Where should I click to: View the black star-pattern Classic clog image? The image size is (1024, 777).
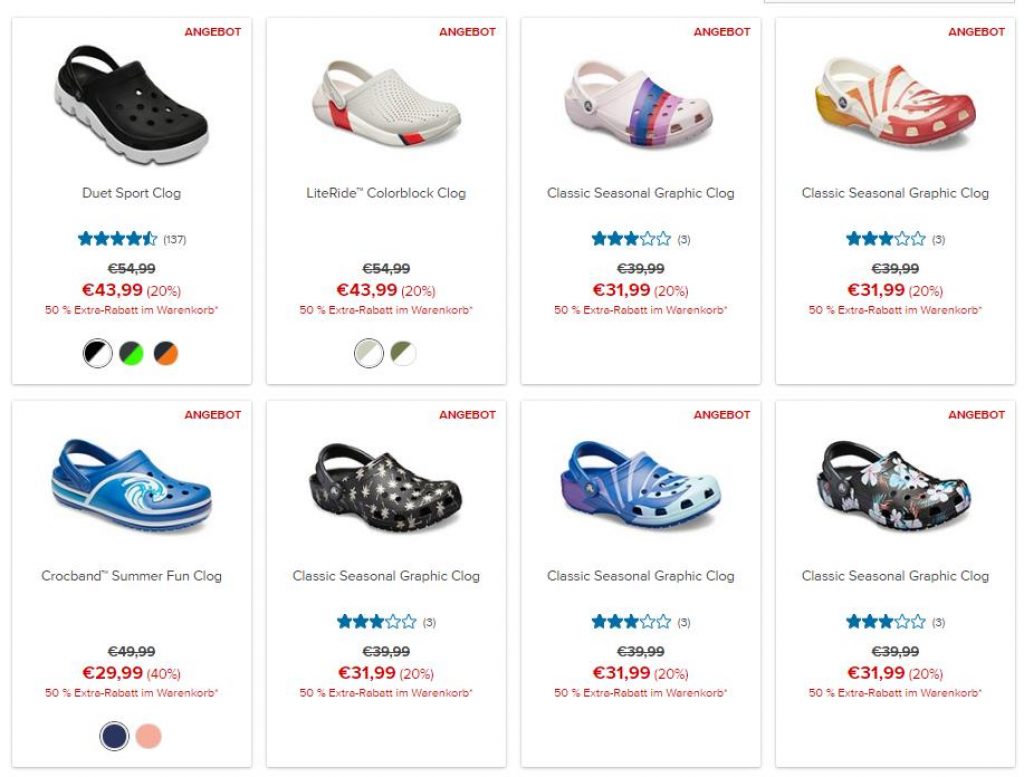point(386,487)
